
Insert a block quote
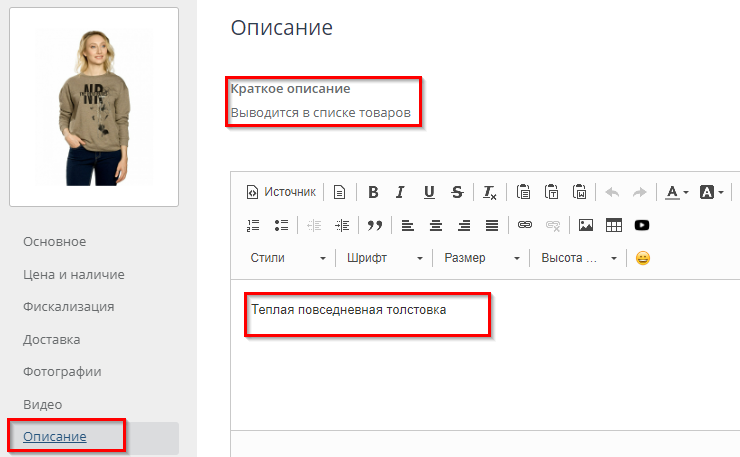(375, 225)
